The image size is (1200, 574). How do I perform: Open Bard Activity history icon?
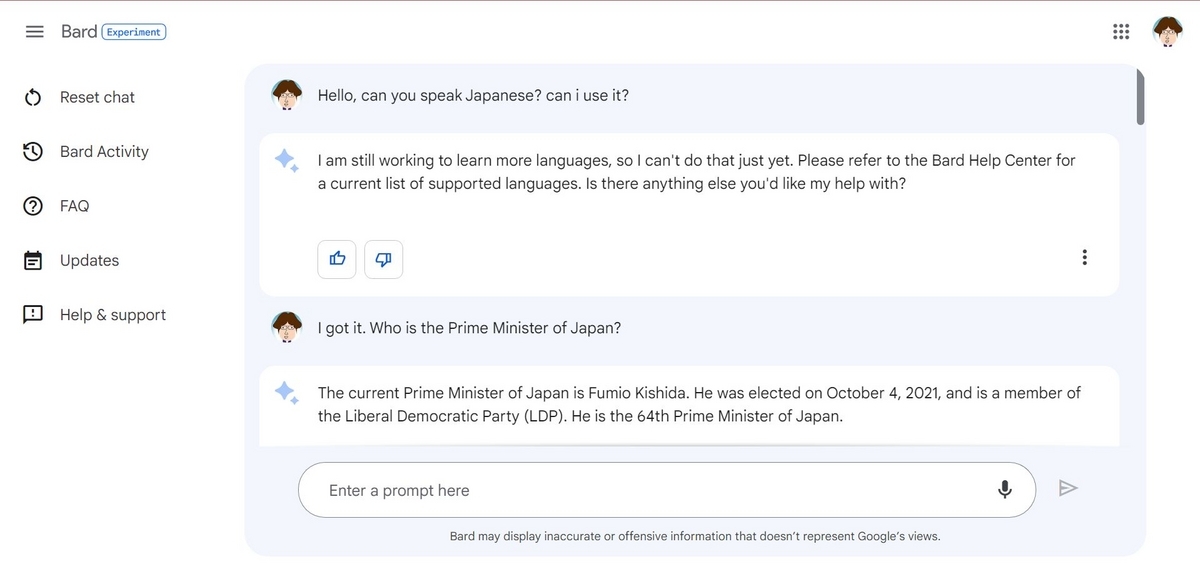pyautogui.click(x=33, y=152)
